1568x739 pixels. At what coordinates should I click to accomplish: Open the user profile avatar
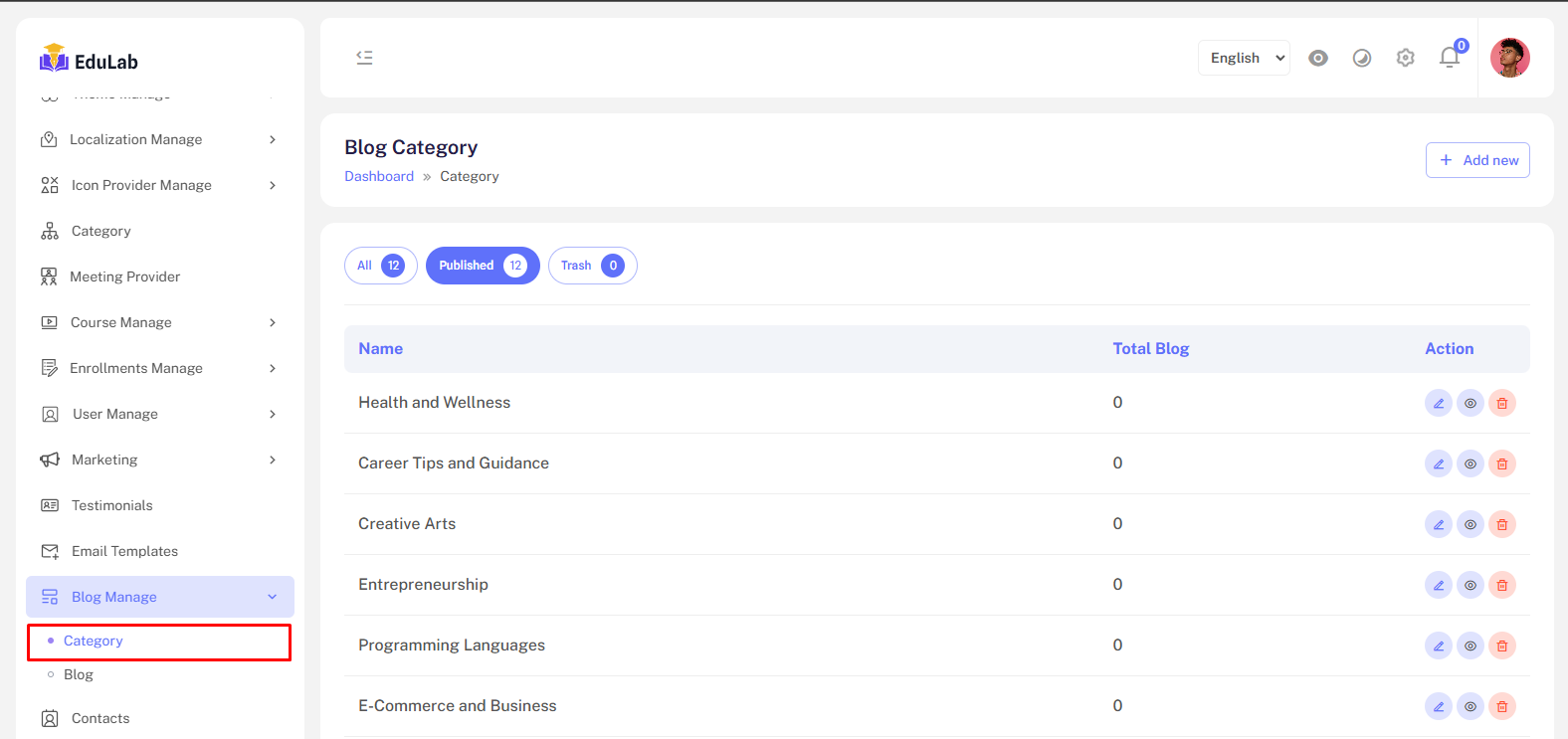click(x=1509, y=58)
